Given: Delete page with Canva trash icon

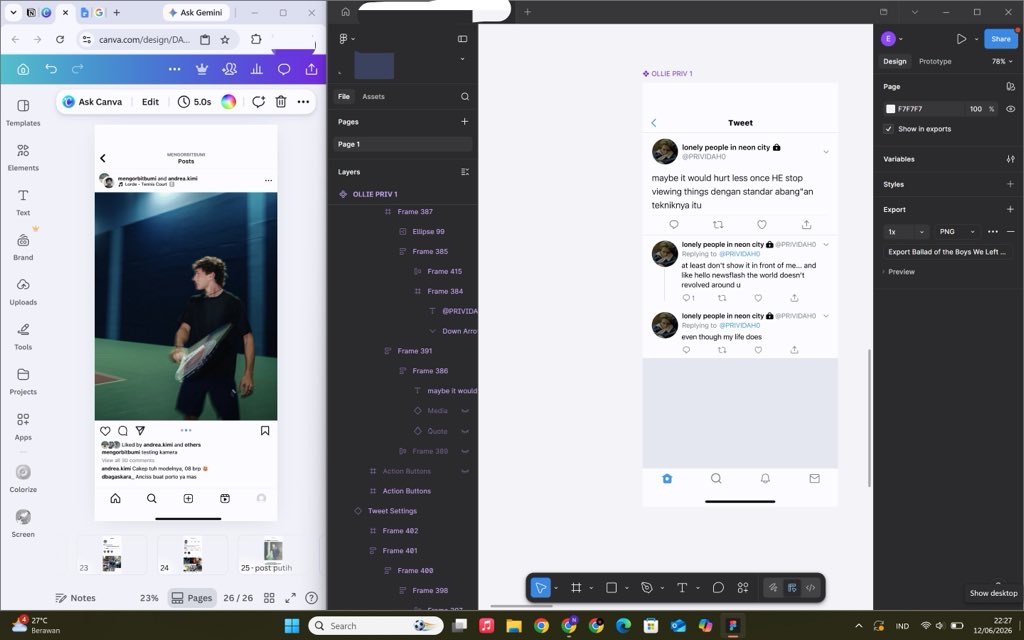Looking at the screenshot, I should tap(281, 102).
